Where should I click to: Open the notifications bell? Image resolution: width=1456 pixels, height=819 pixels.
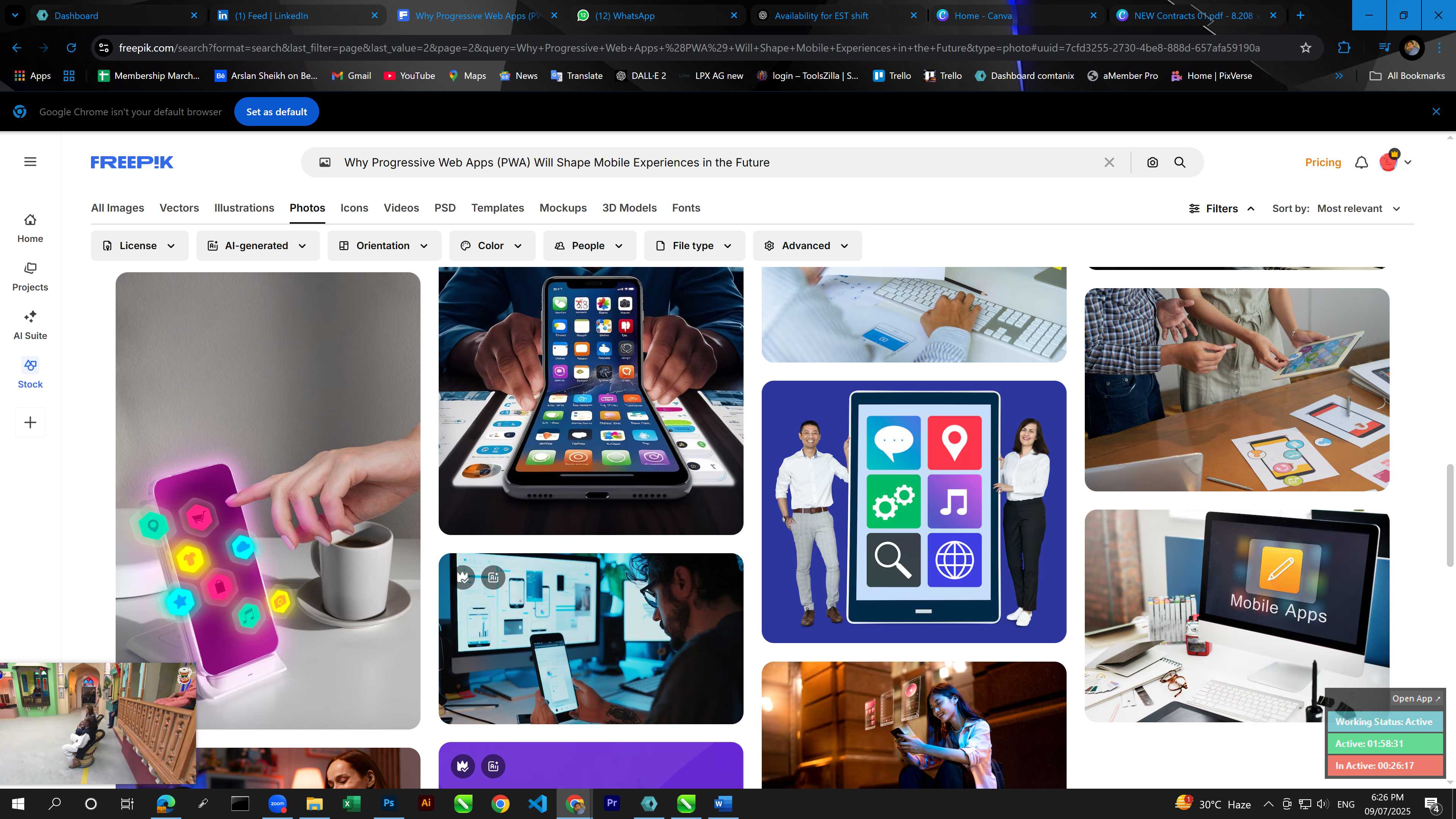coord(1362,162)
